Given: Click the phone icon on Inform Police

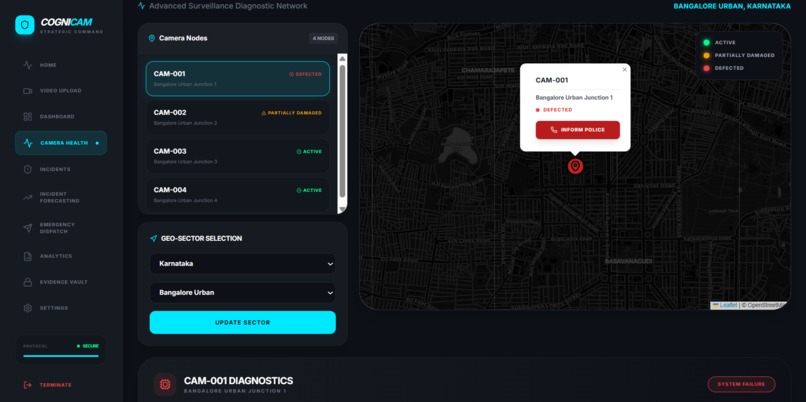Looking at the screenshot, I should (554, 130).
